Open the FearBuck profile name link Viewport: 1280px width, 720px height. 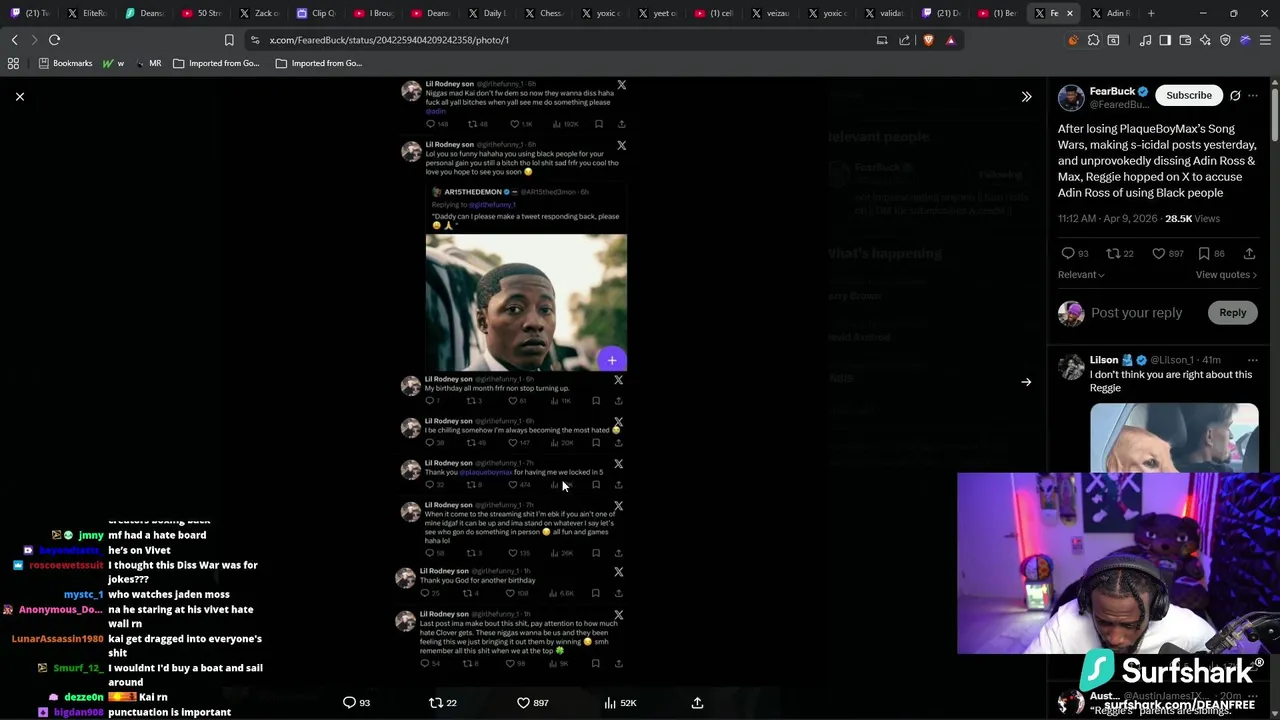(x=1112, y=91)
